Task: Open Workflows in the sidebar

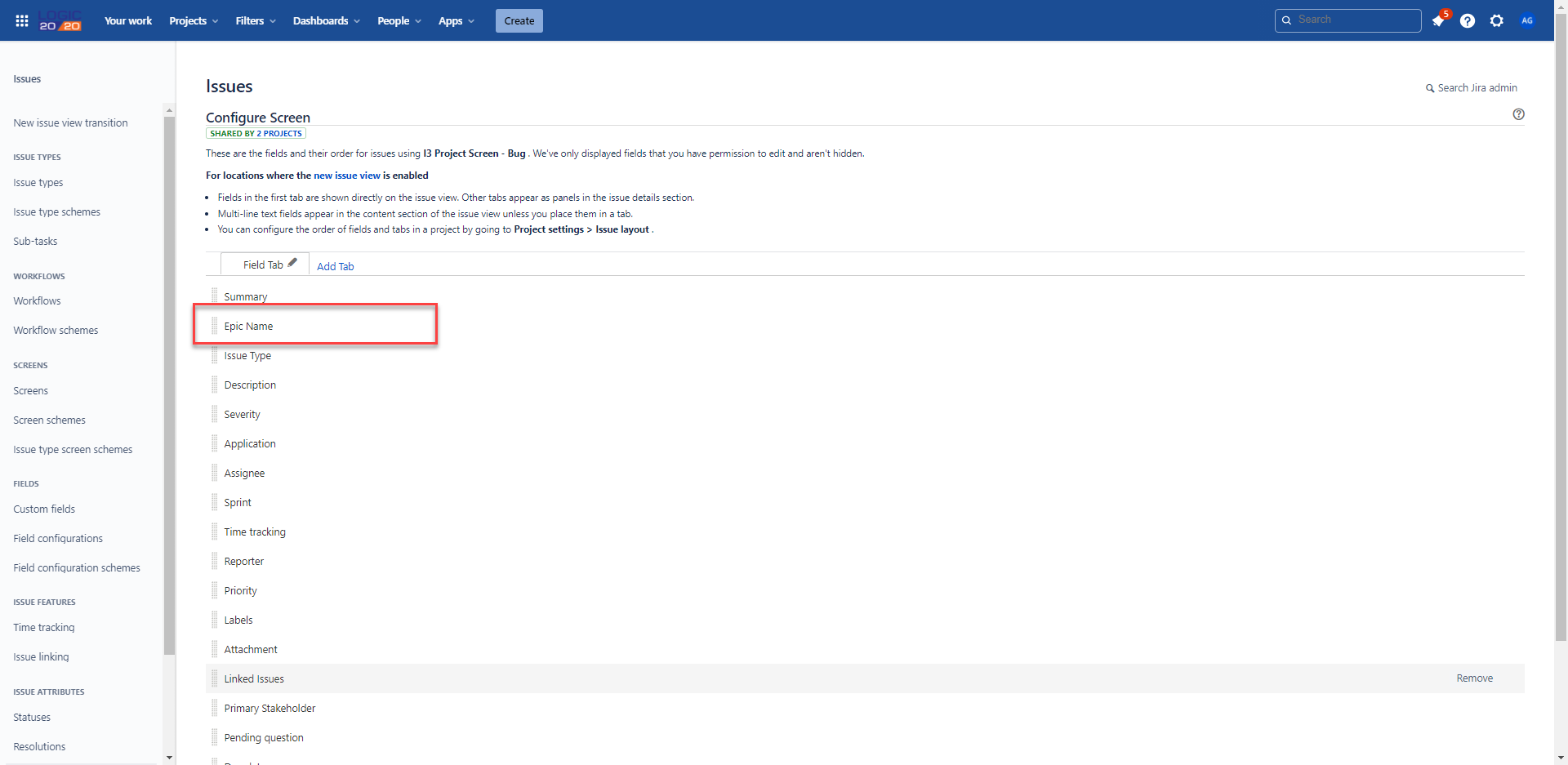Action: (x=37, y=300)
